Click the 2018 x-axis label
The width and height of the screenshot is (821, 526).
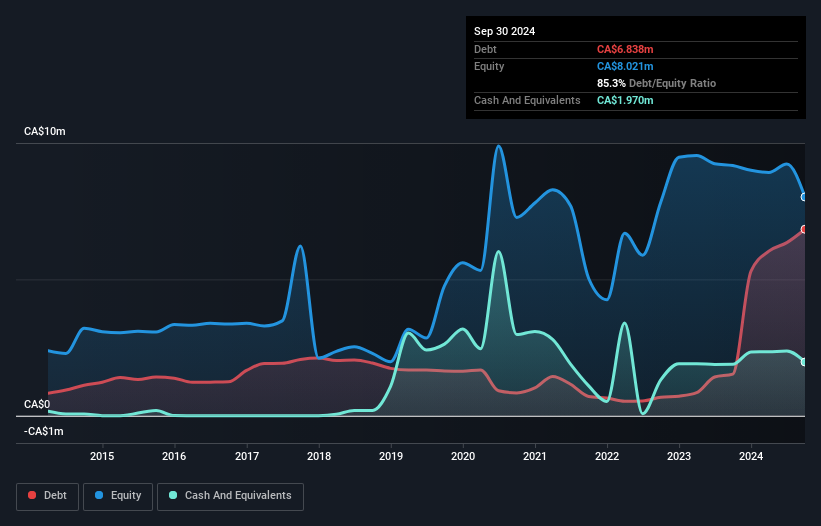coord(319,456)
